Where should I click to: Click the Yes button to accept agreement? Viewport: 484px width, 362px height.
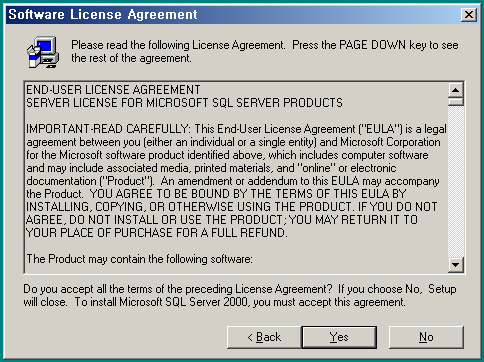[x=339, y=337]
